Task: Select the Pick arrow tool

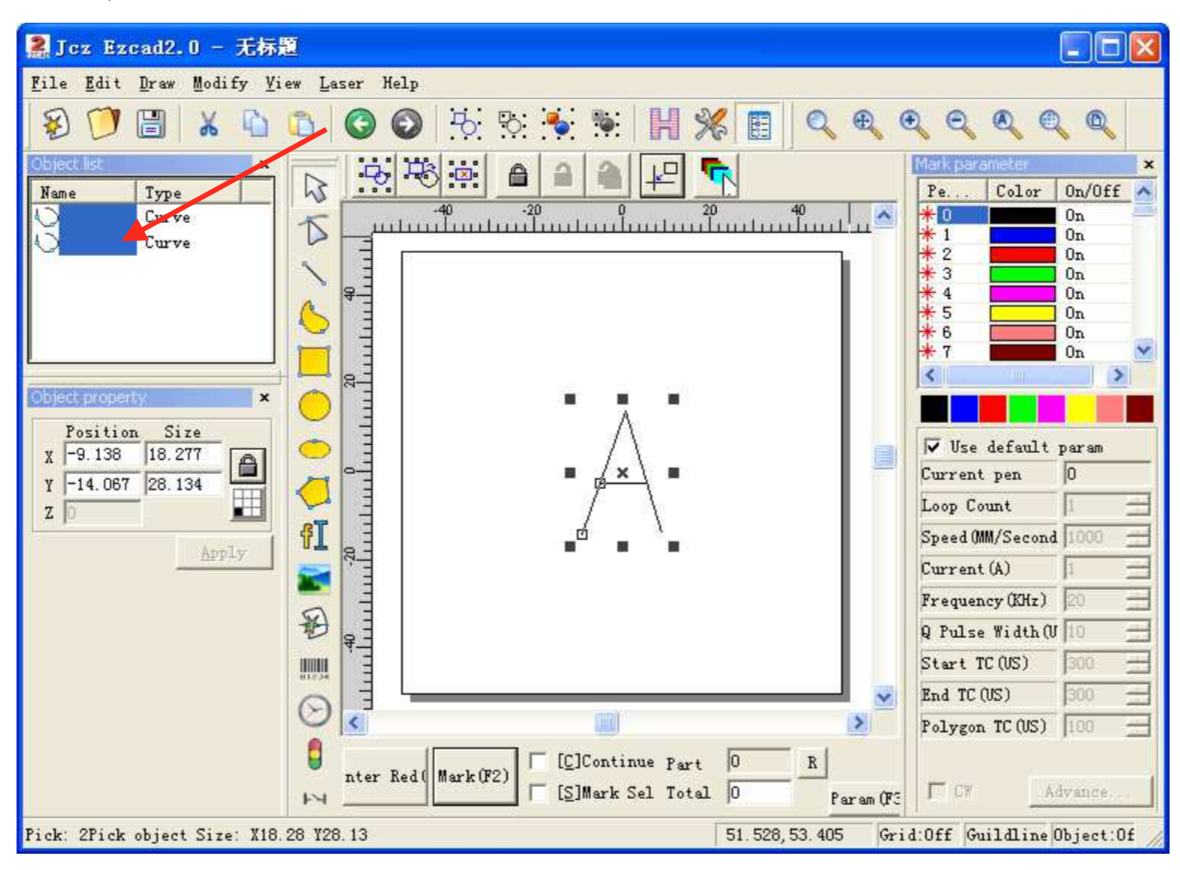Action: coord(315,187)
